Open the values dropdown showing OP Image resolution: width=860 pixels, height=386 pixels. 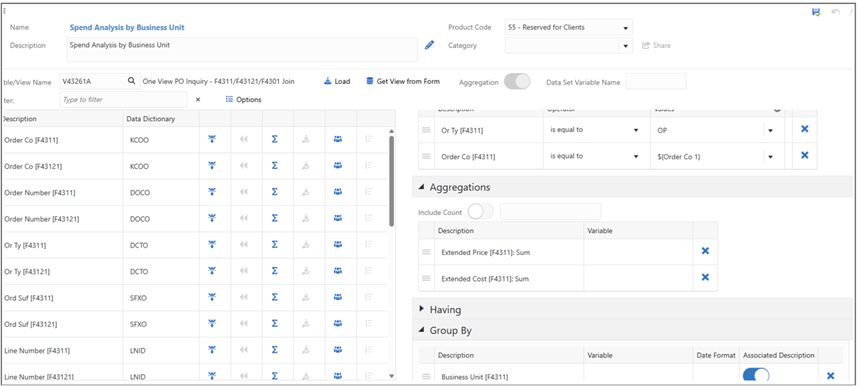coord(771,130)
